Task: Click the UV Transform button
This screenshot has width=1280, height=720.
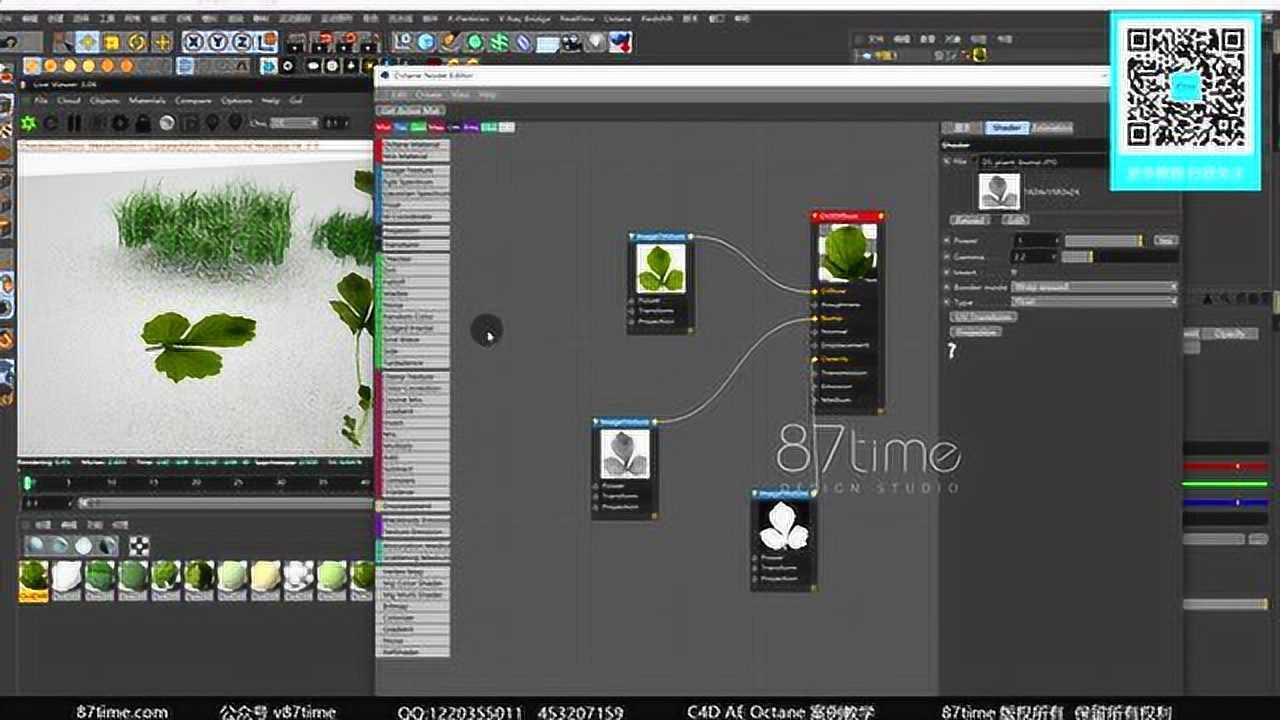Action: pyautogui.click(x=982, y=316)
